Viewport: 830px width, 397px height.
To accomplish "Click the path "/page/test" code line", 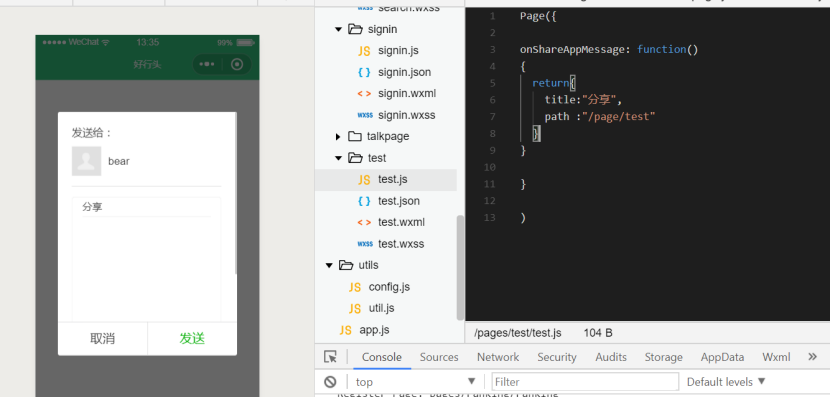I will click(x=600, y=116).
